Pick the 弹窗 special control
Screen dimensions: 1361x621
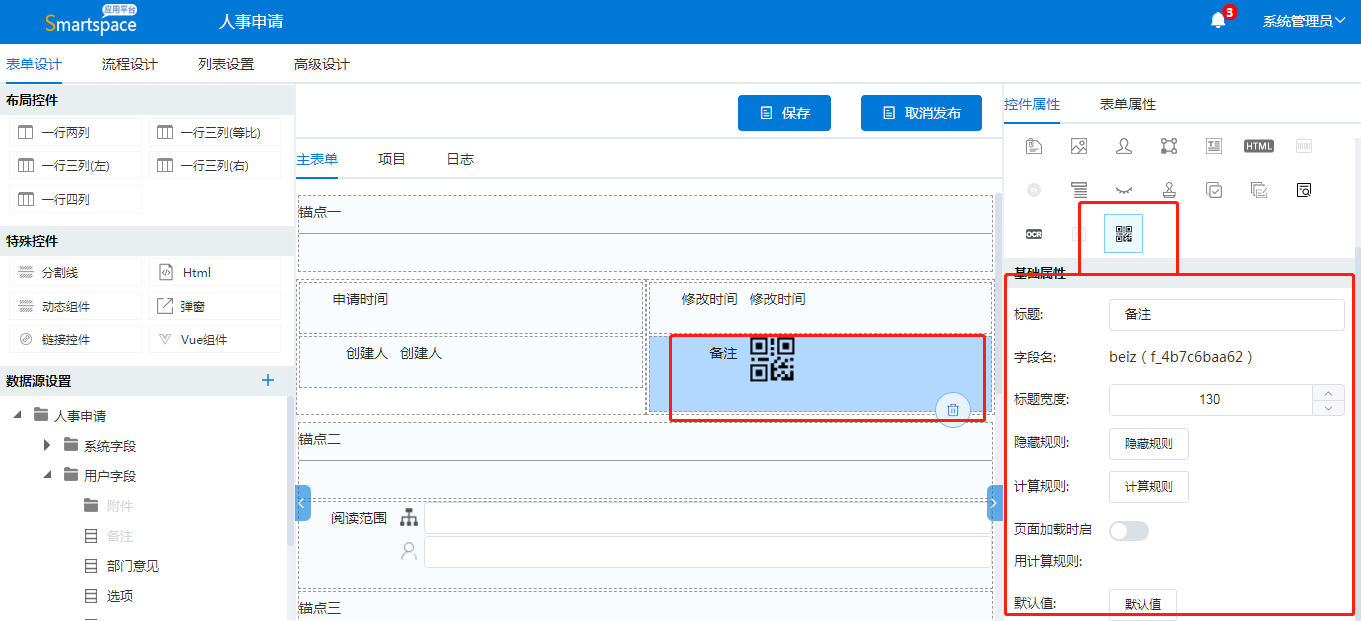[x=215, y=306]
